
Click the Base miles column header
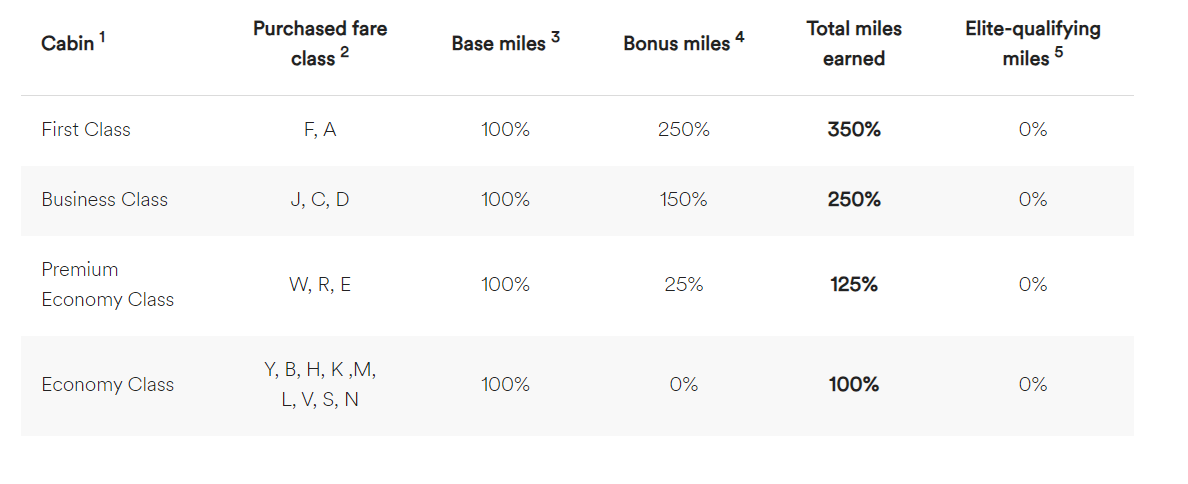[498, 44]
